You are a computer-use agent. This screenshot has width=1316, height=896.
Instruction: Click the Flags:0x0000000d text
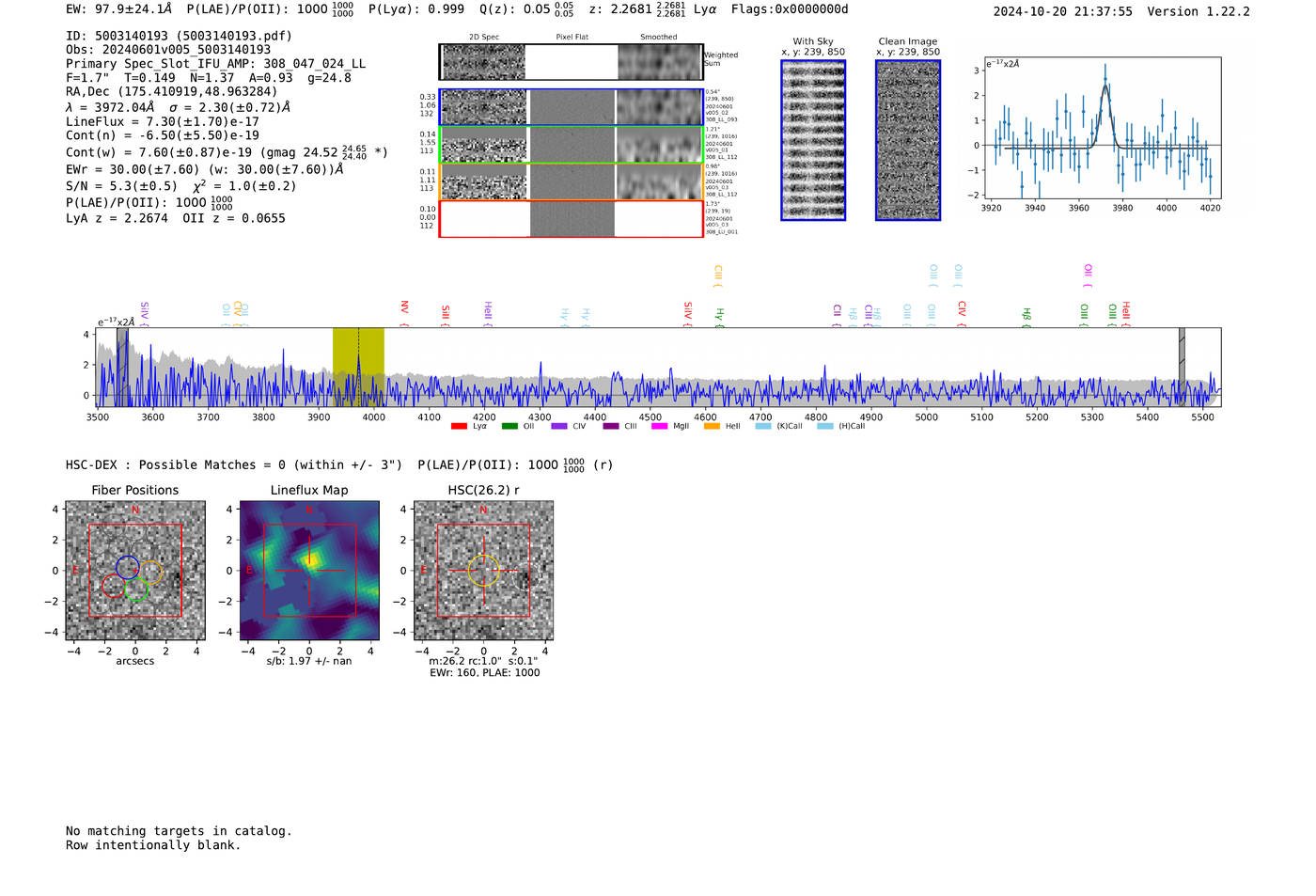click(x=790, y=9)
